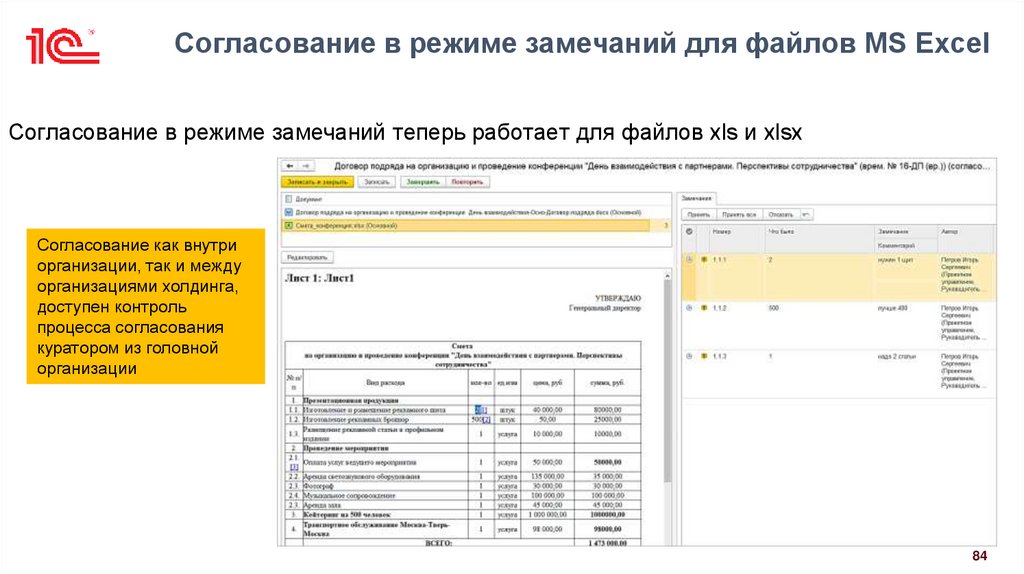This screenshot has height=574, width=1024.
Task: Follow remark link [1] in row 1.1
Action: [484, 410]
